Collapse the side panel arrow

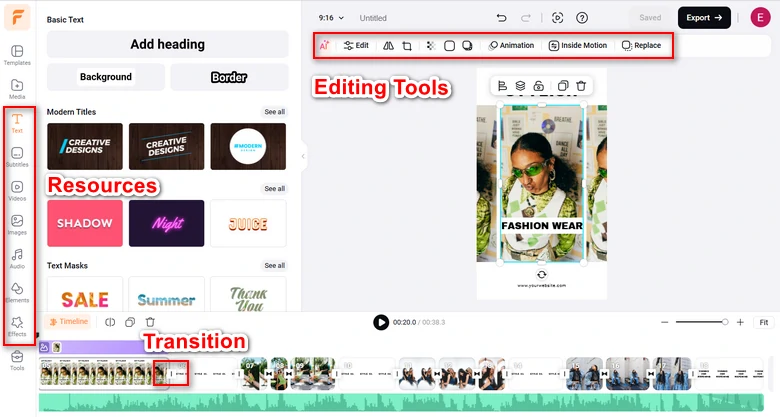303,156
